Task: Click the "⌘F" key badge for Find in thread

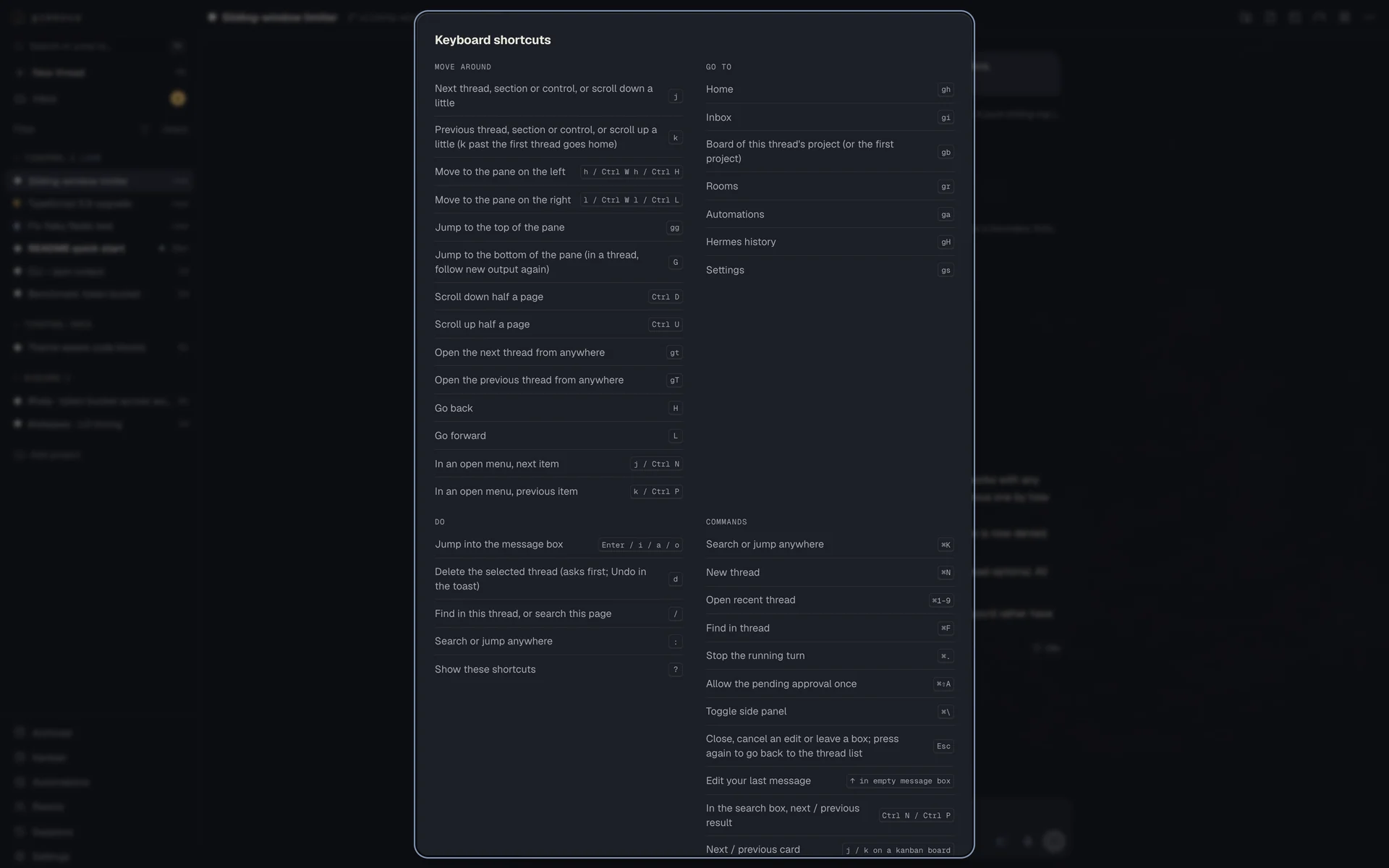Action: point(946,629)
